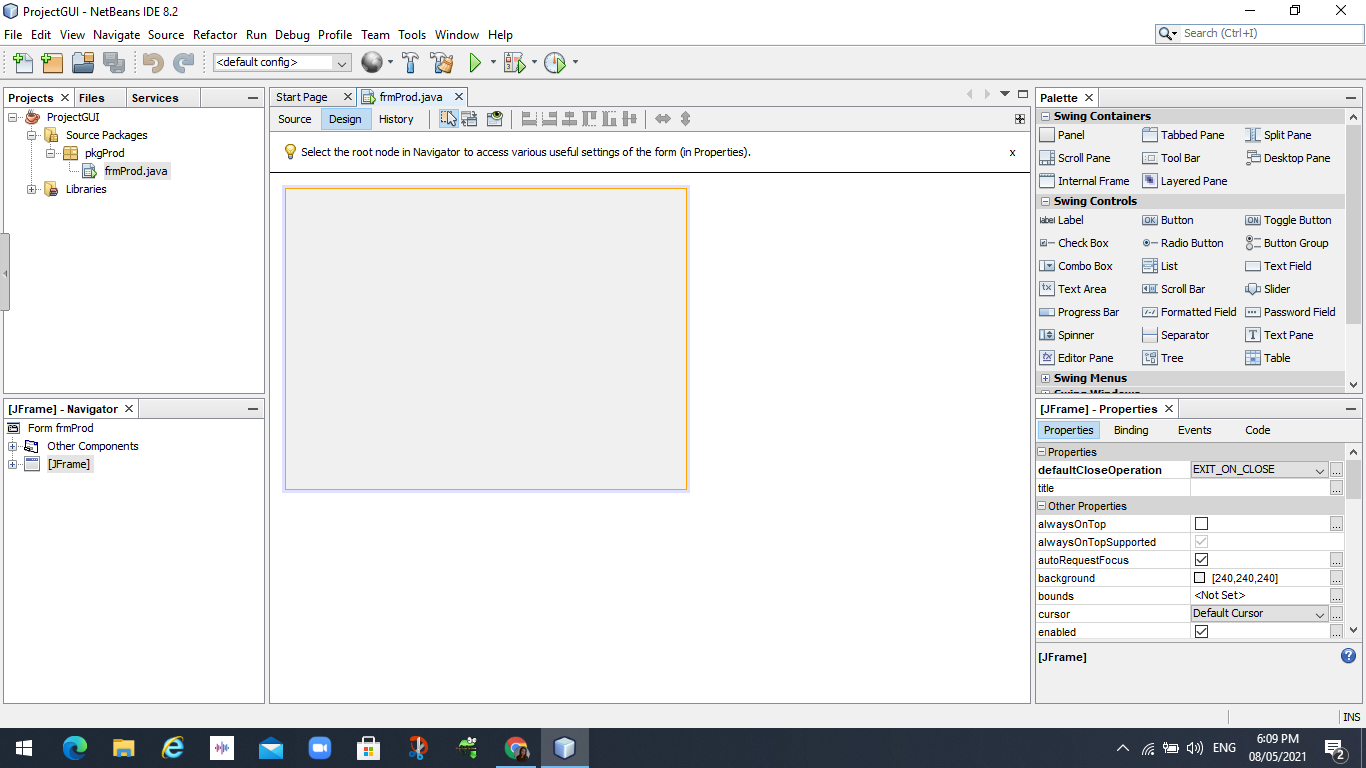Click the globe browser icon in toolbar
The width and height of the screenshot is (1366, 768).
pos(372,62)
